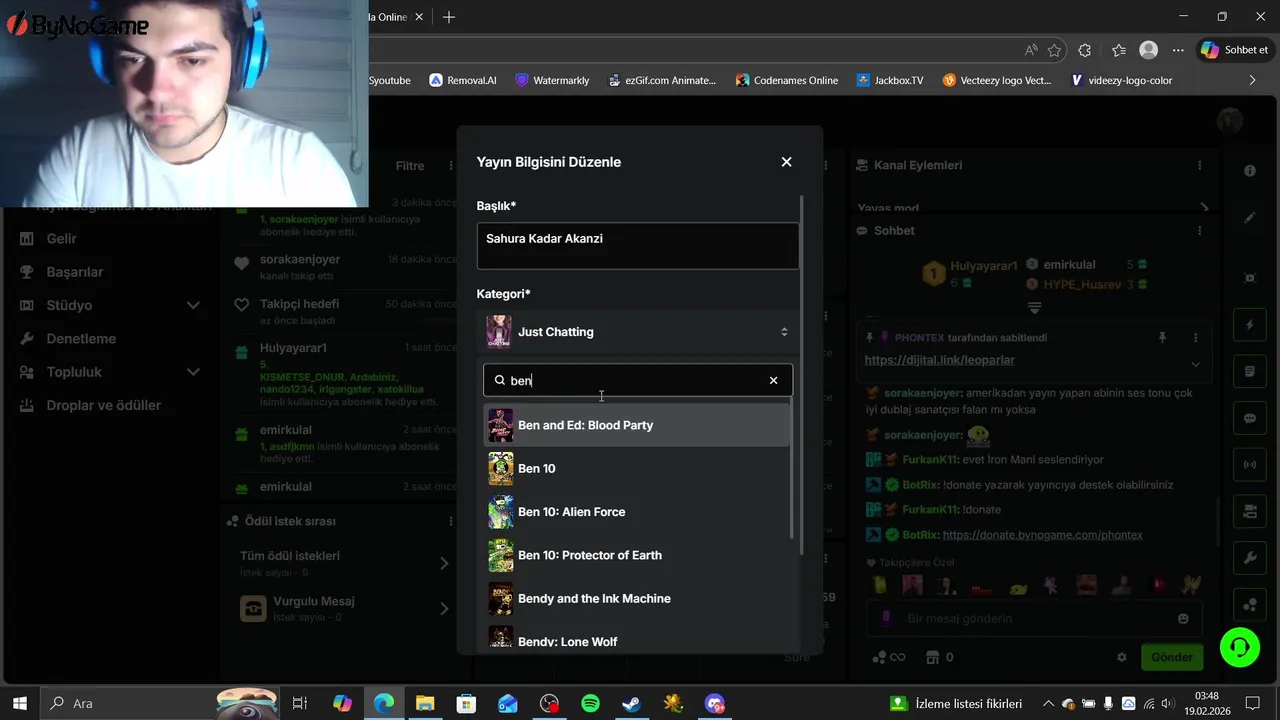Image resolution: width=1280 pixels, height=720 pixels.
Task: Show more bookmarks chevron
Action: [1252, 80]
